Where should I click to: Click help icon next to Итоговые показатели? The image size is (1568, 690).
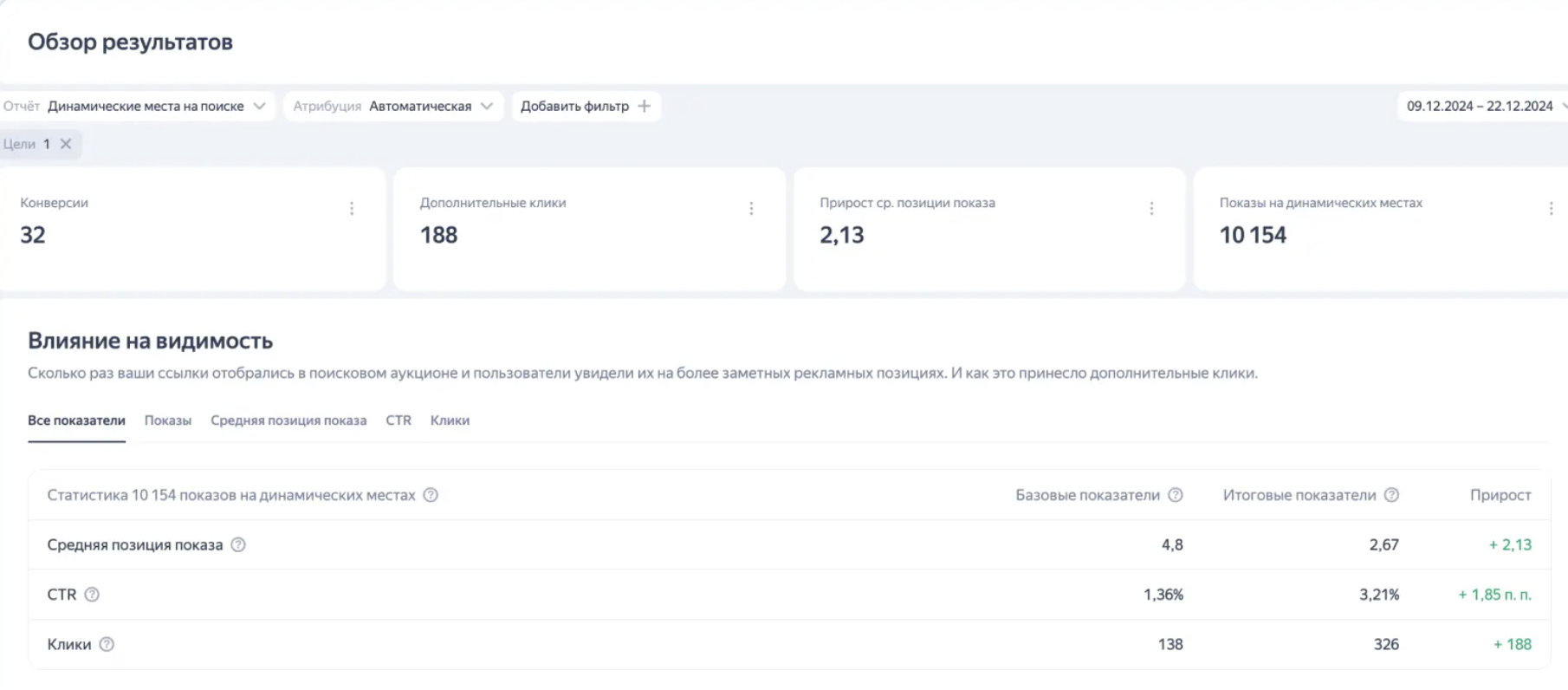click(1391, 495)
